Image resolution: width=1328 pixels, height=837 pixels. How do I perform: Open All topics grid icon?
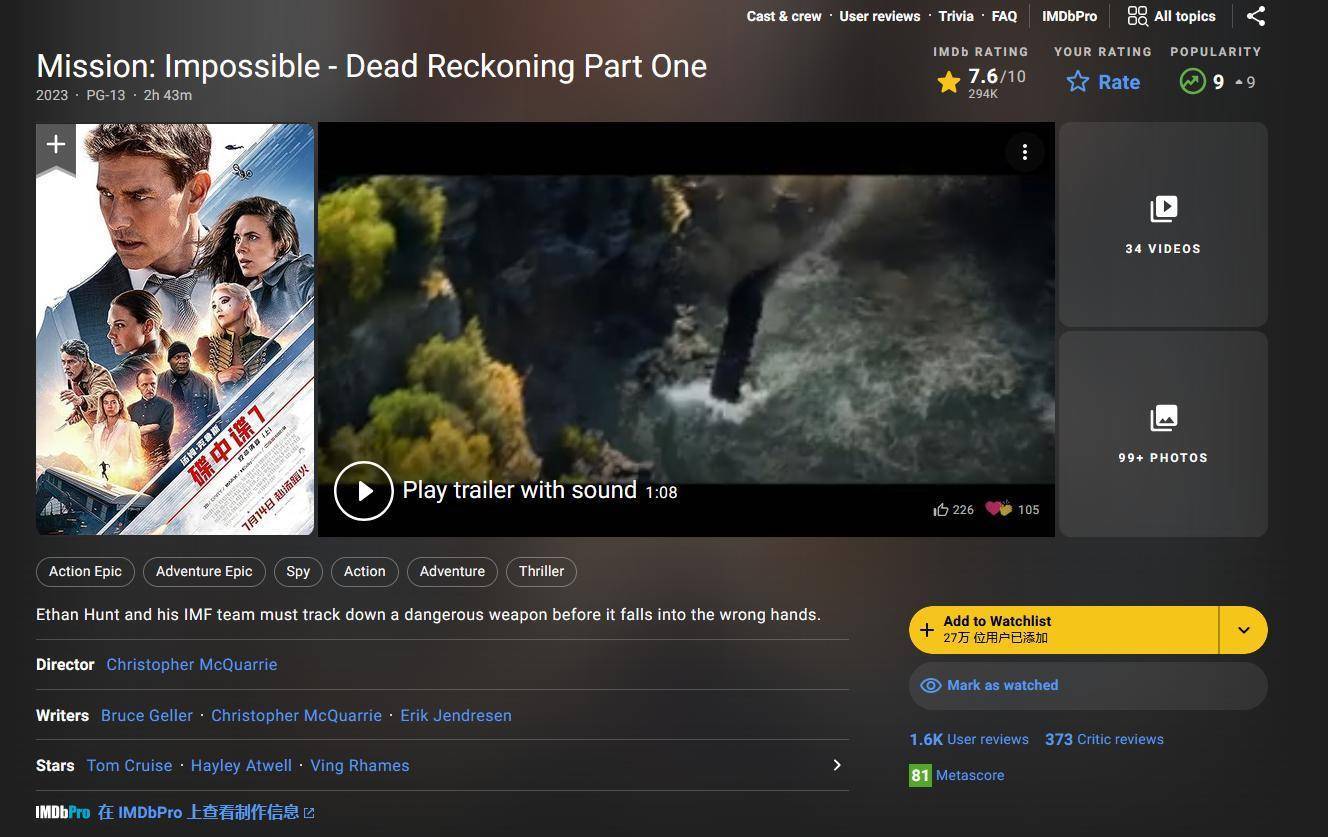[1137, 16]
